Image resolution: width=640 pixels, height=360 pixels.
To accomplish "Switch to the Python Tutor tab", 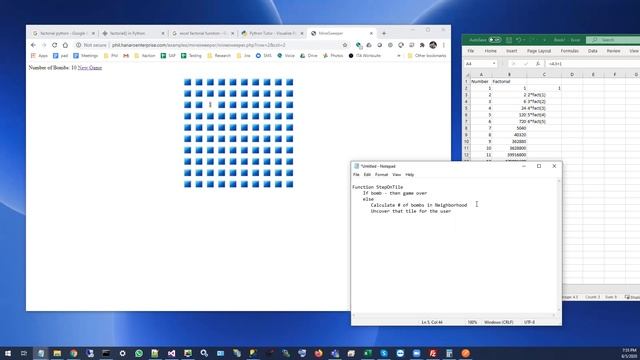I will point(272,33).
